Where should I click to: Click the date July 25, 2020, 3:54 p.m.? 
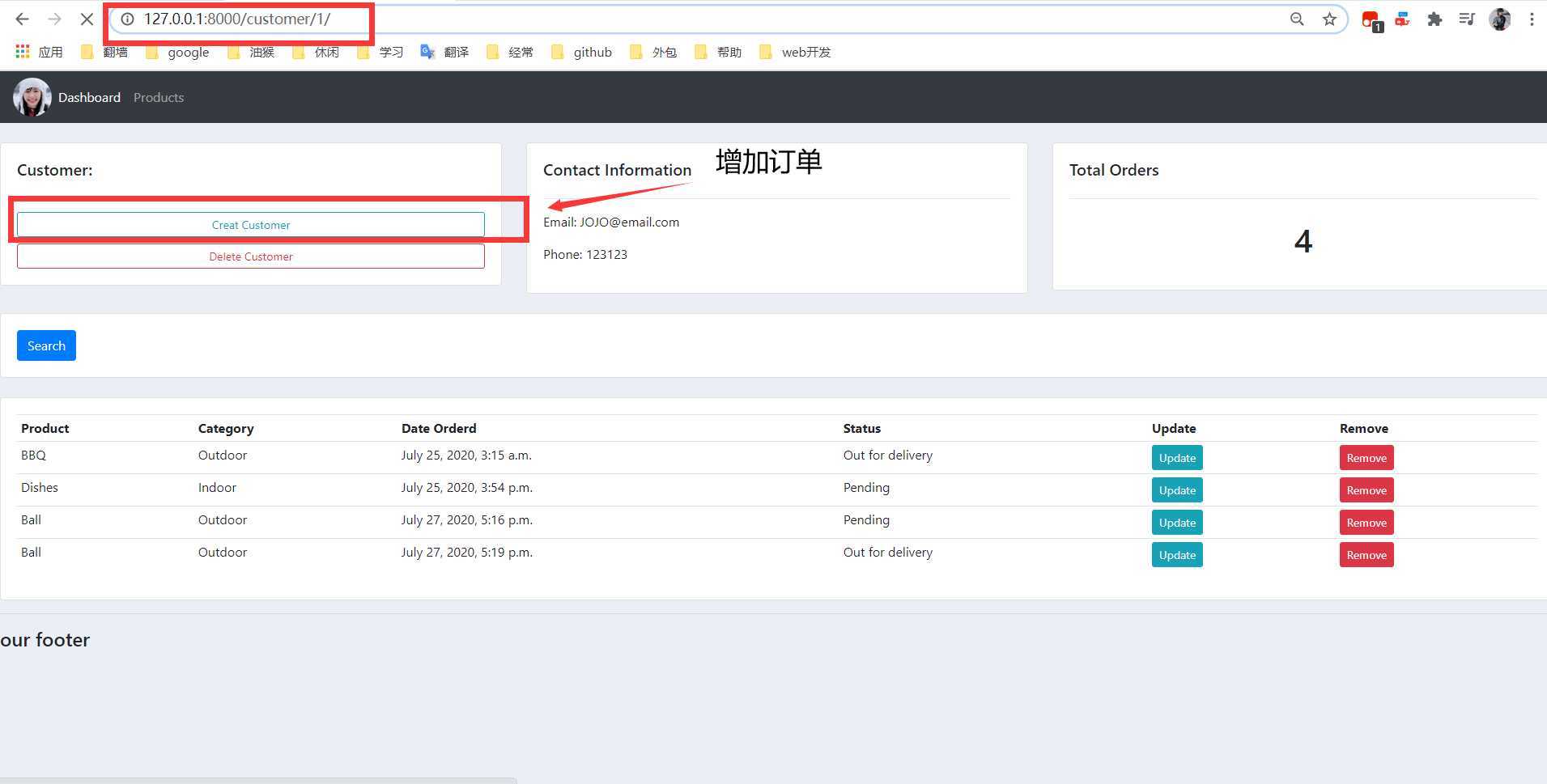pos(467,487)
